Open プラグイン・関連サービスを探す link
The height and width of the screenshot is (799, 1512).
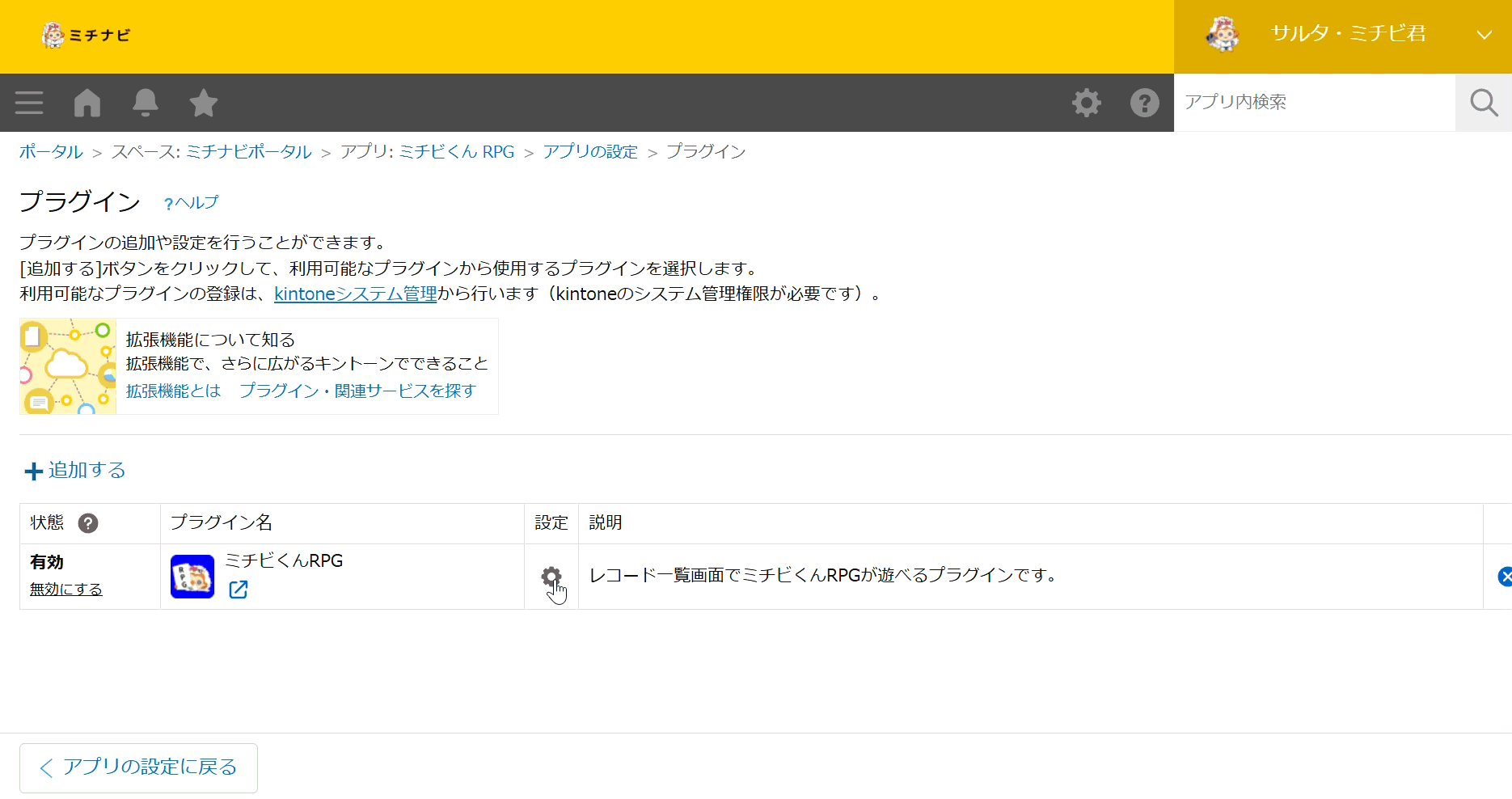click(357, 391)
